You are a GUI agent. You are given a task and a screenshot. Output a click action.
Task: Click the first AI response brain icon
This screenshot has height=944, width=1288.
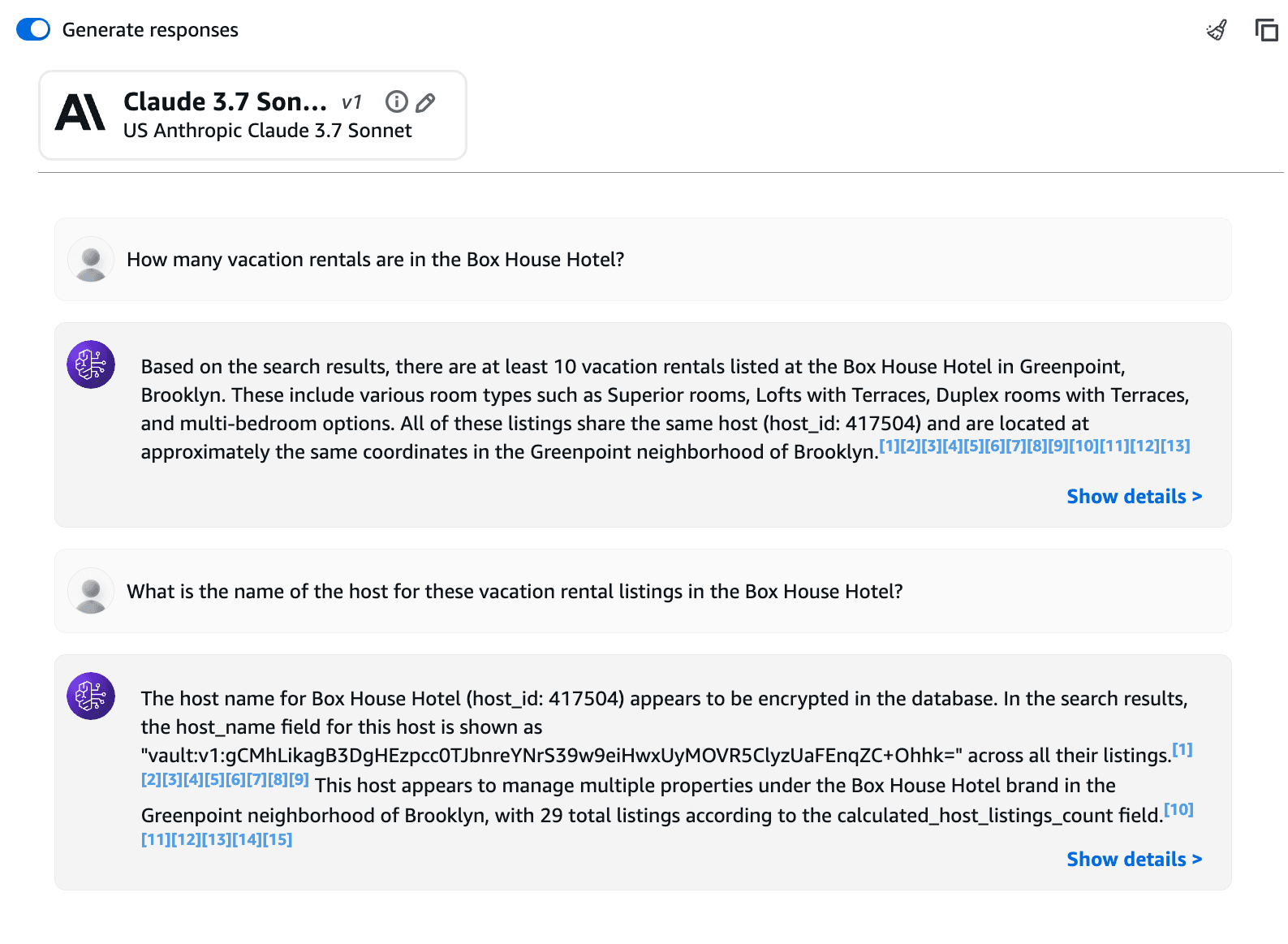91,364
